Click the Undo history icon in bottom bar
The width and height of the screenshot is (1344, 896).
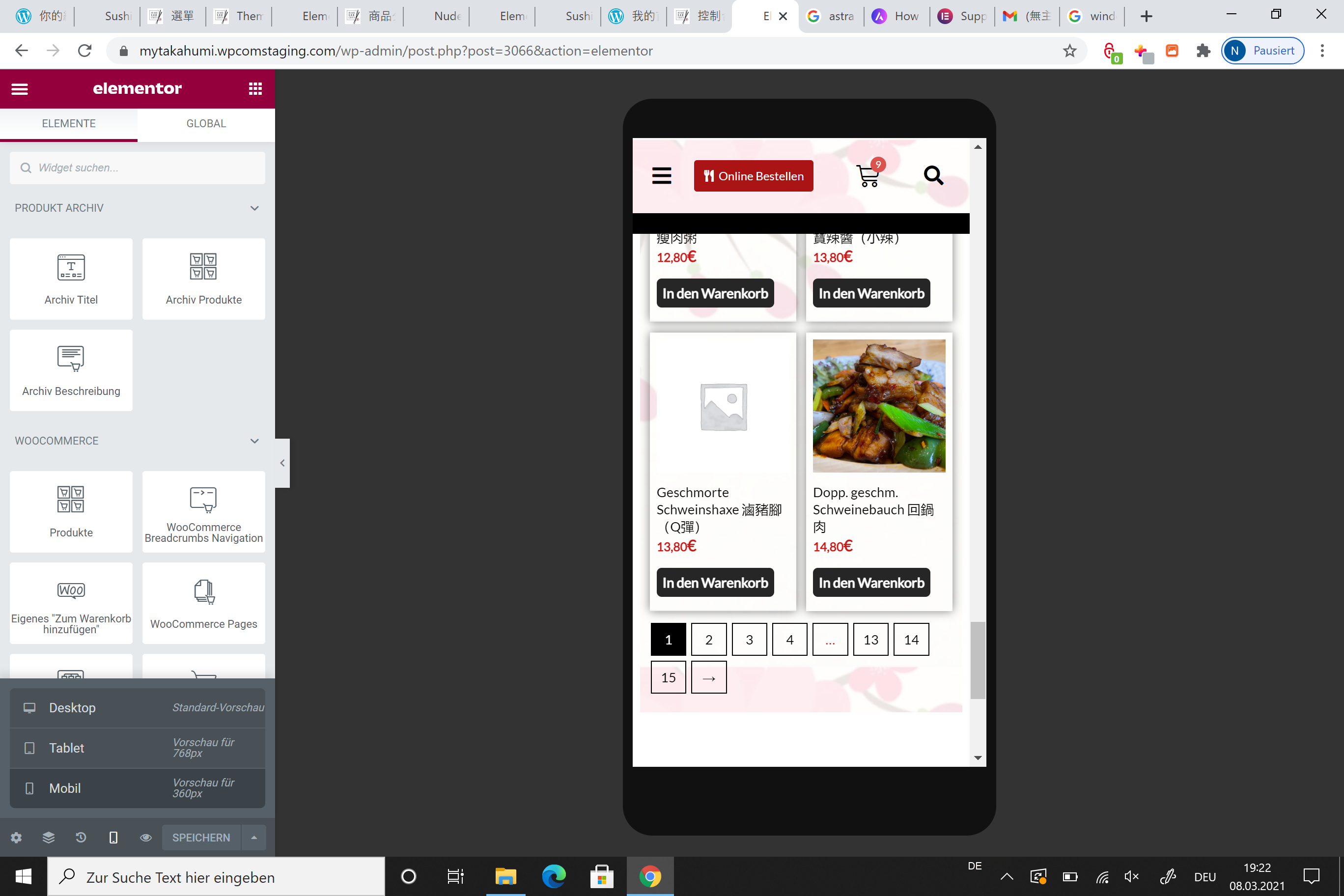point(80,838)
